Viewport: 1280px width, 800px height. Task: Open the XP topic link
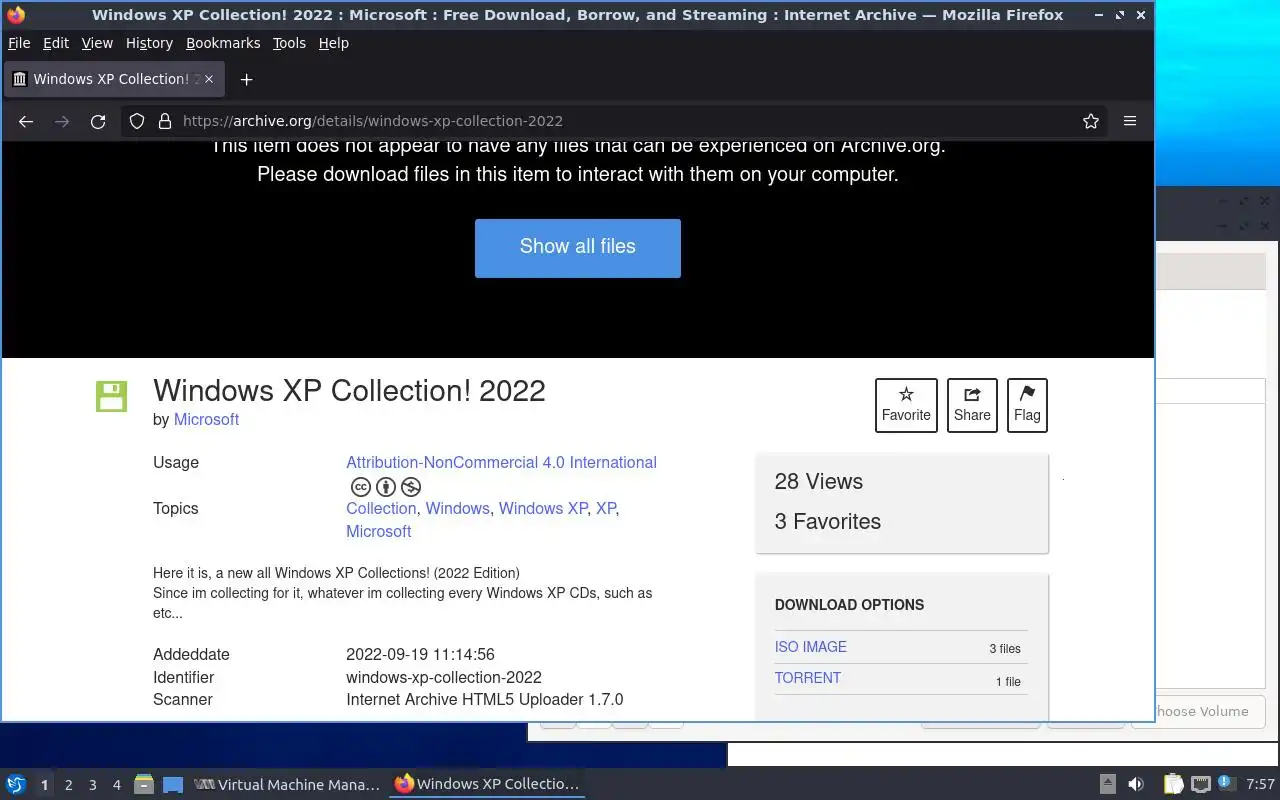click(606, 508)
